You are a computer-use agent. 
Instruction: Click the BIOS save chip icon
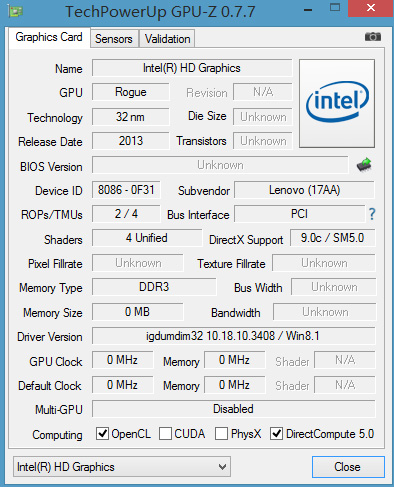click(364, 165)
